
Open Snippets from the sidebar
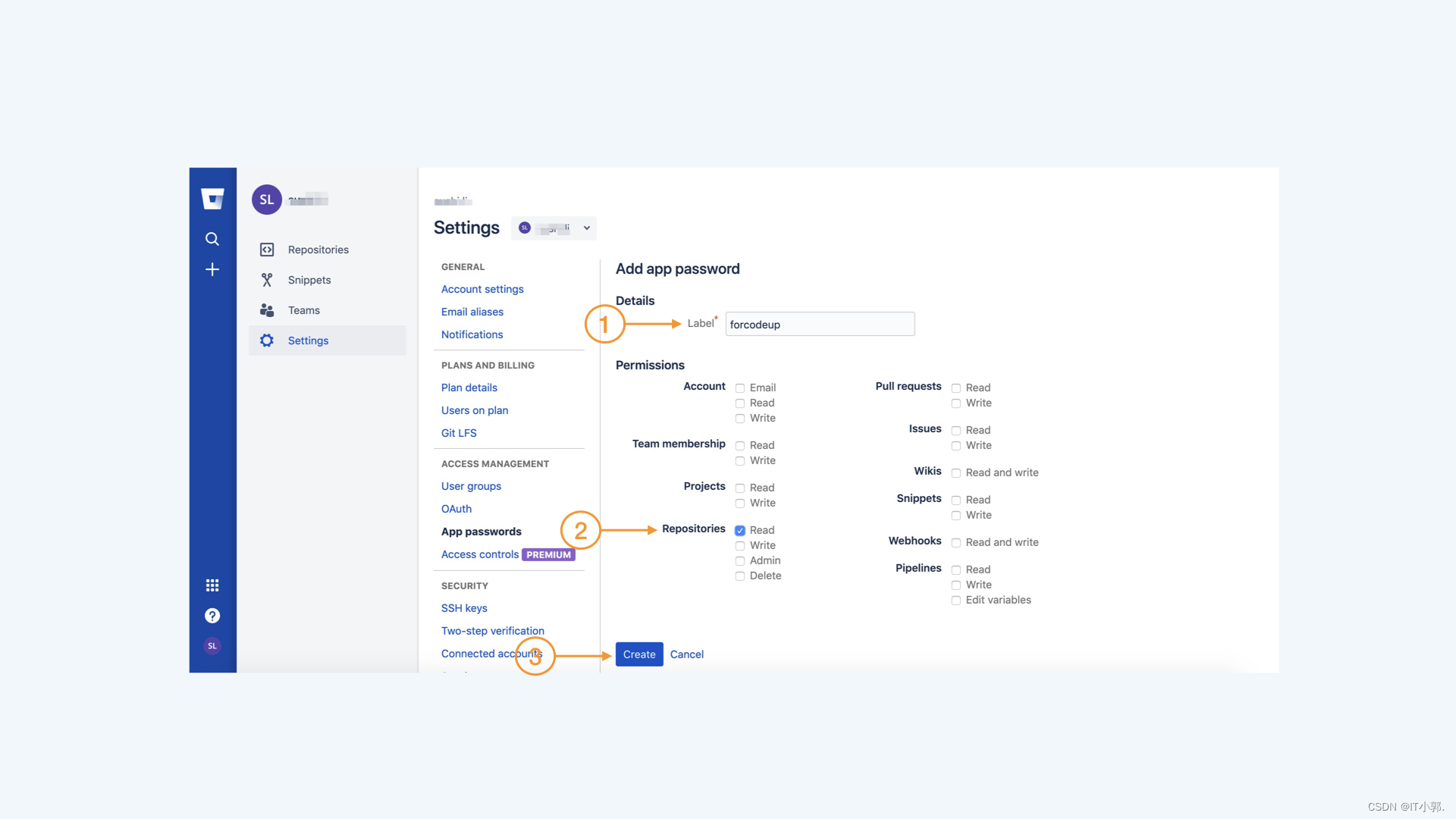309,280
